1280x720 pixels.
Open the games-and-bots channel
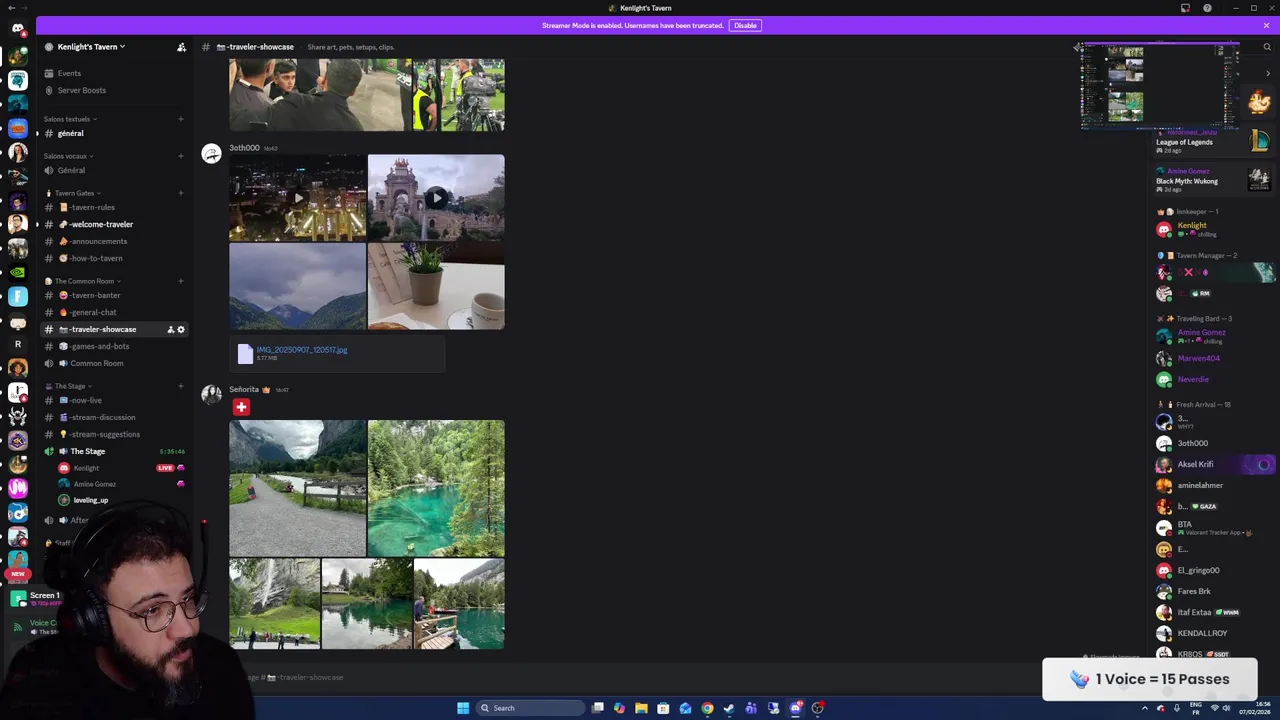tap(99, 346)
